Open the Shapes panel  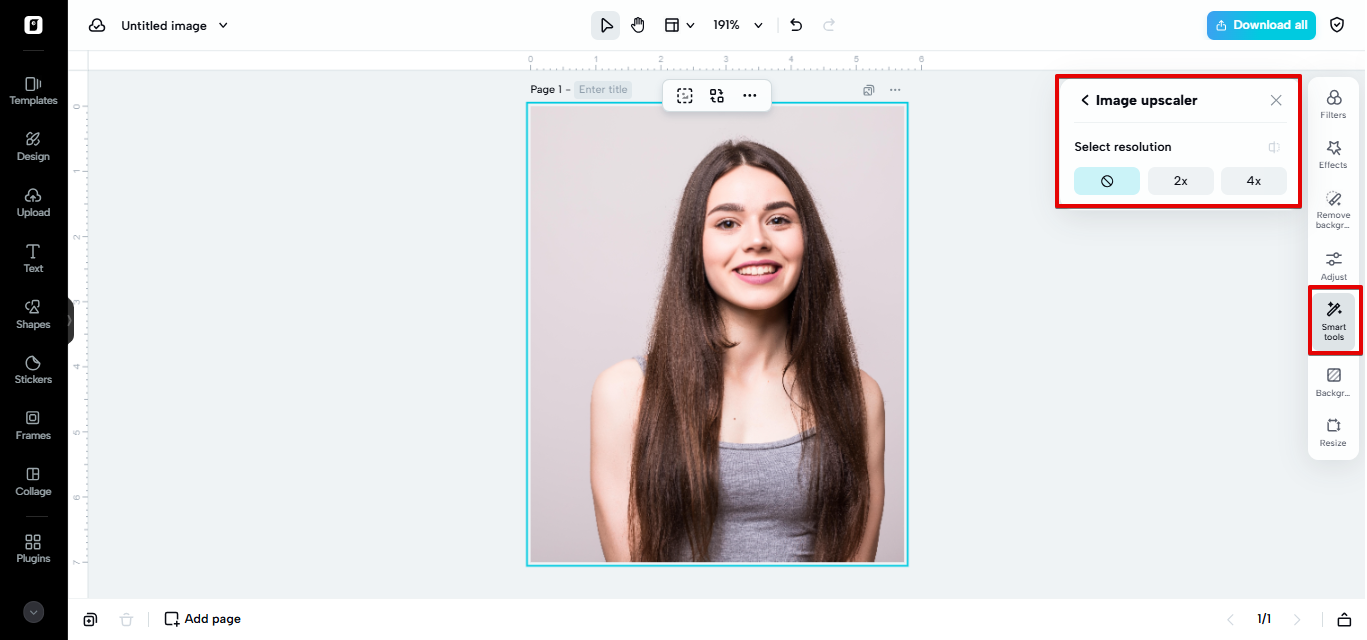click(33, 313)
